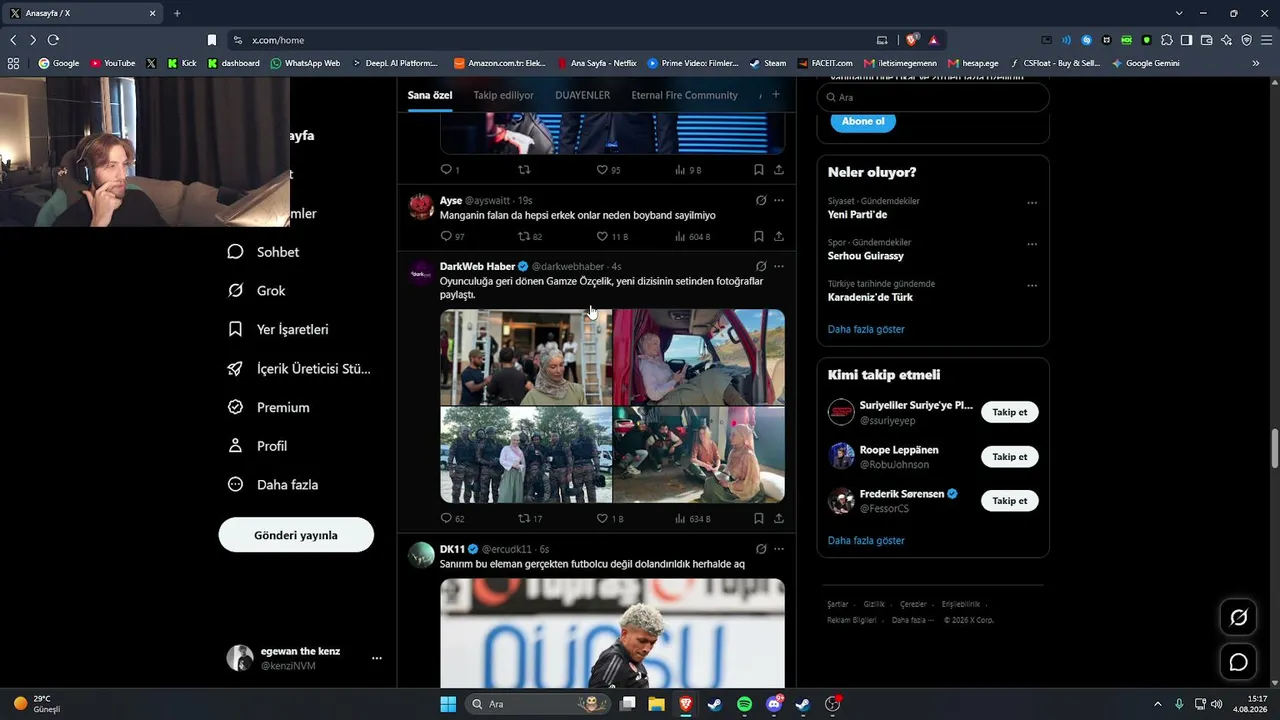Switch to Eternal Fire Community tab
Screen dimensions: 1280x720
(684, 95)
